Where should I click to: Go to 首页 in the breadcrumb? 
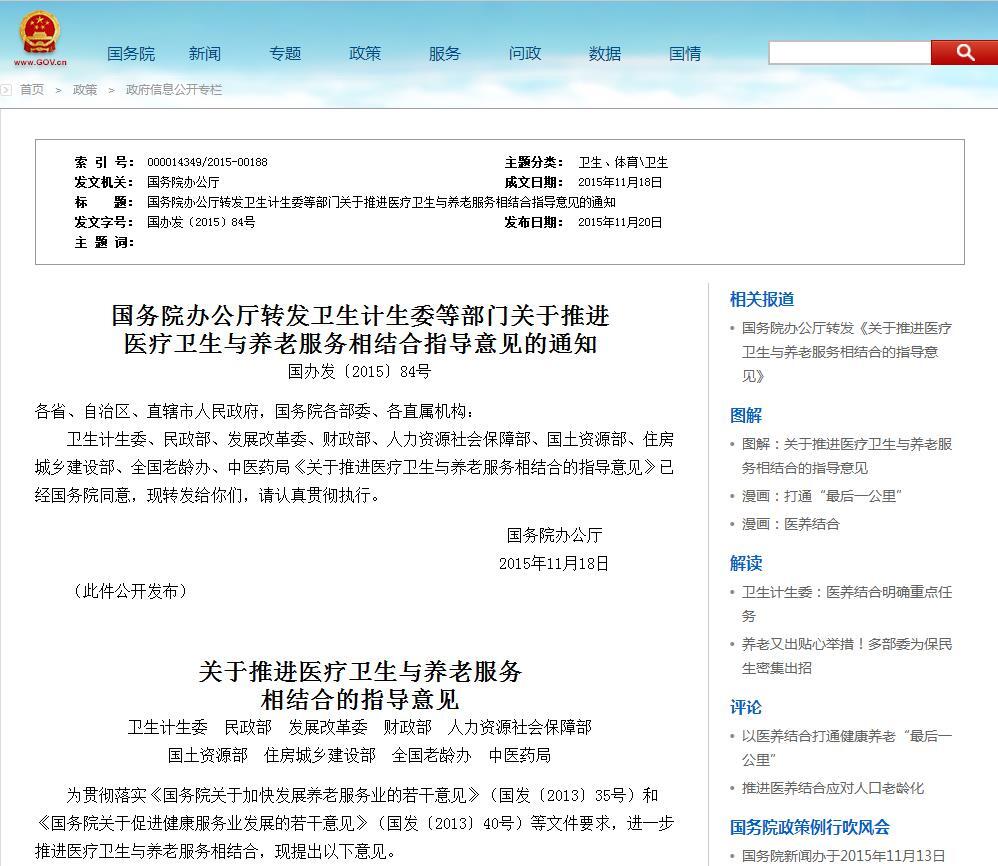pos(32,90)
